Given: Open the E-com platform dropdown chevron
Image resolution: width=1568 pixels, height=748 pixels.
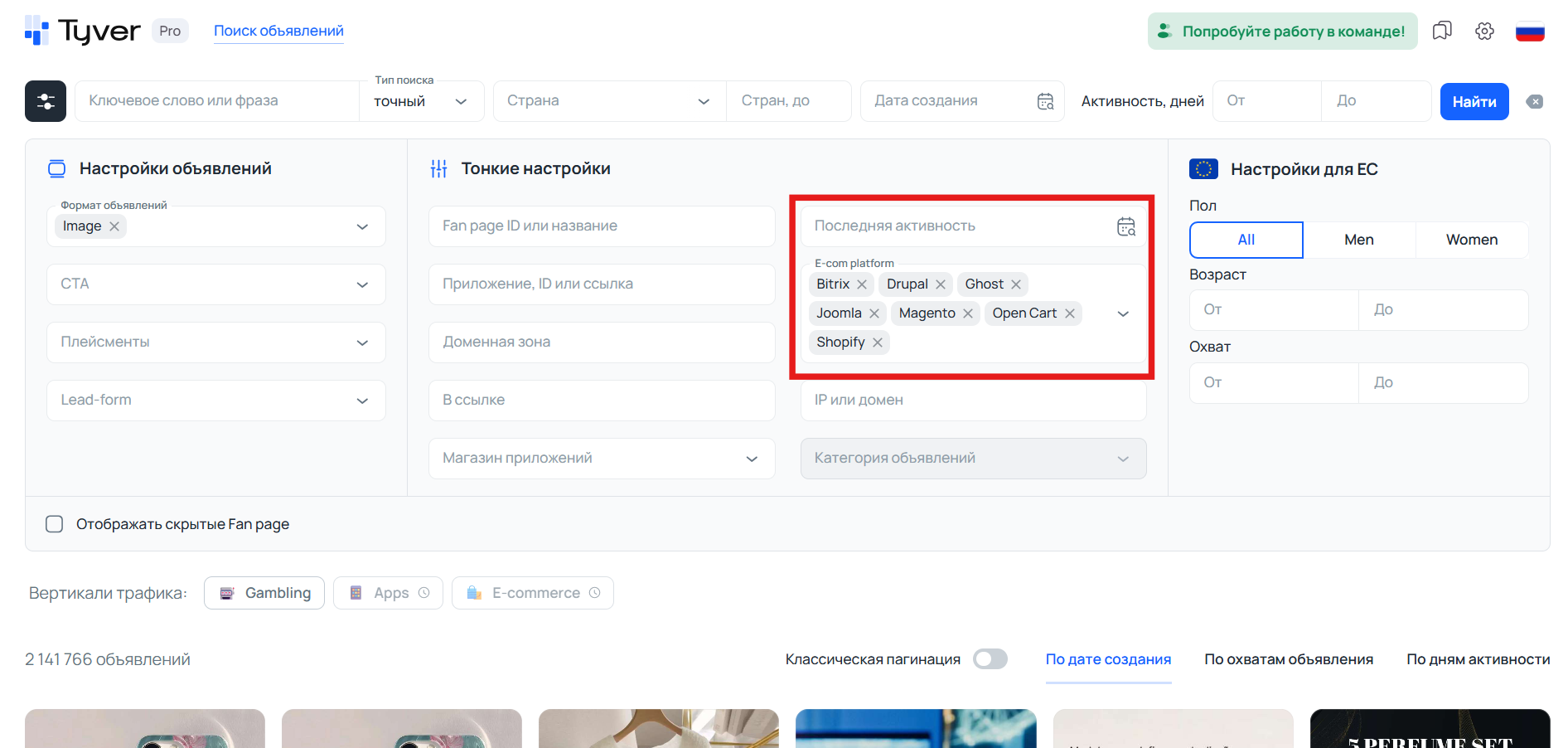Looking at the screenshot, I should (x=1123, y=313).
